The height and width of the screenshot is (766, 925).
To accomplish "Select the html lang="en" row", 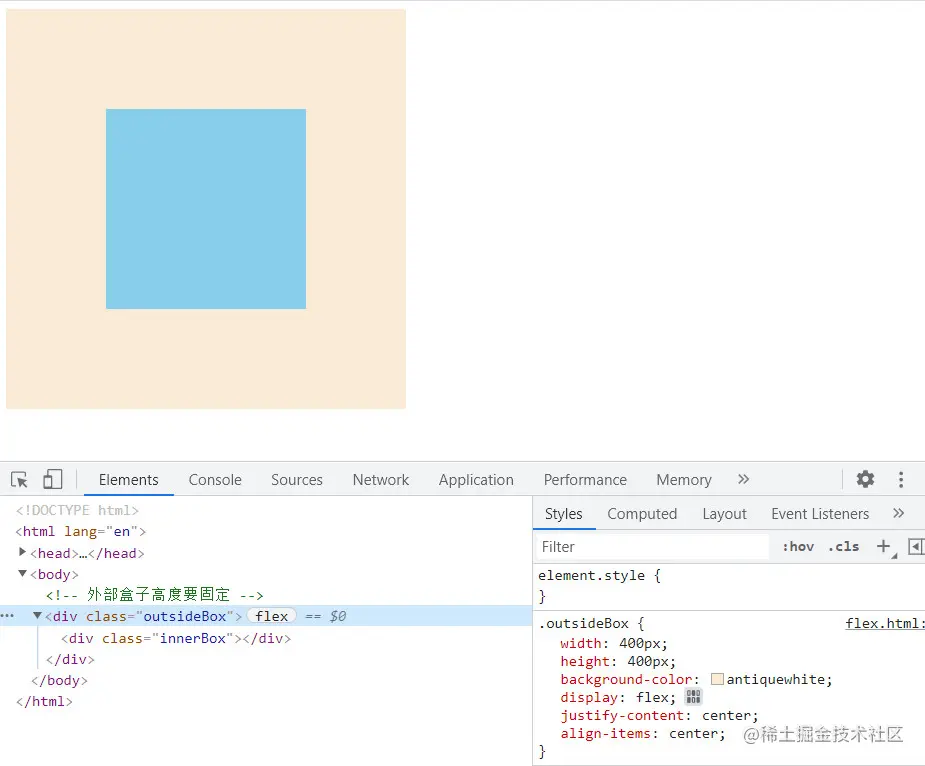I will pos(81,532).
